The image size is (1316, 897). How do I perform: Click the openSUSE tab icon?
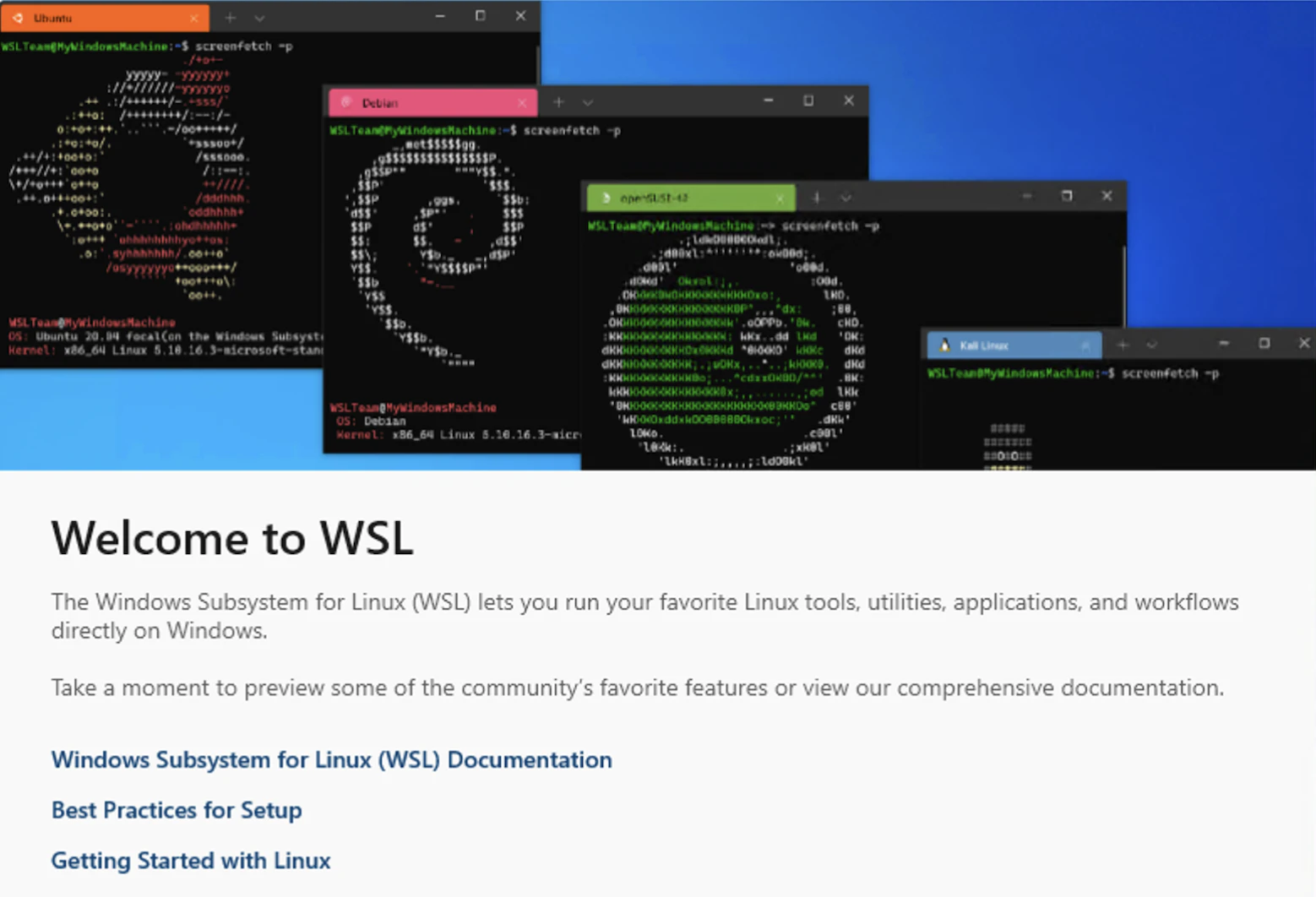(605, 198)
